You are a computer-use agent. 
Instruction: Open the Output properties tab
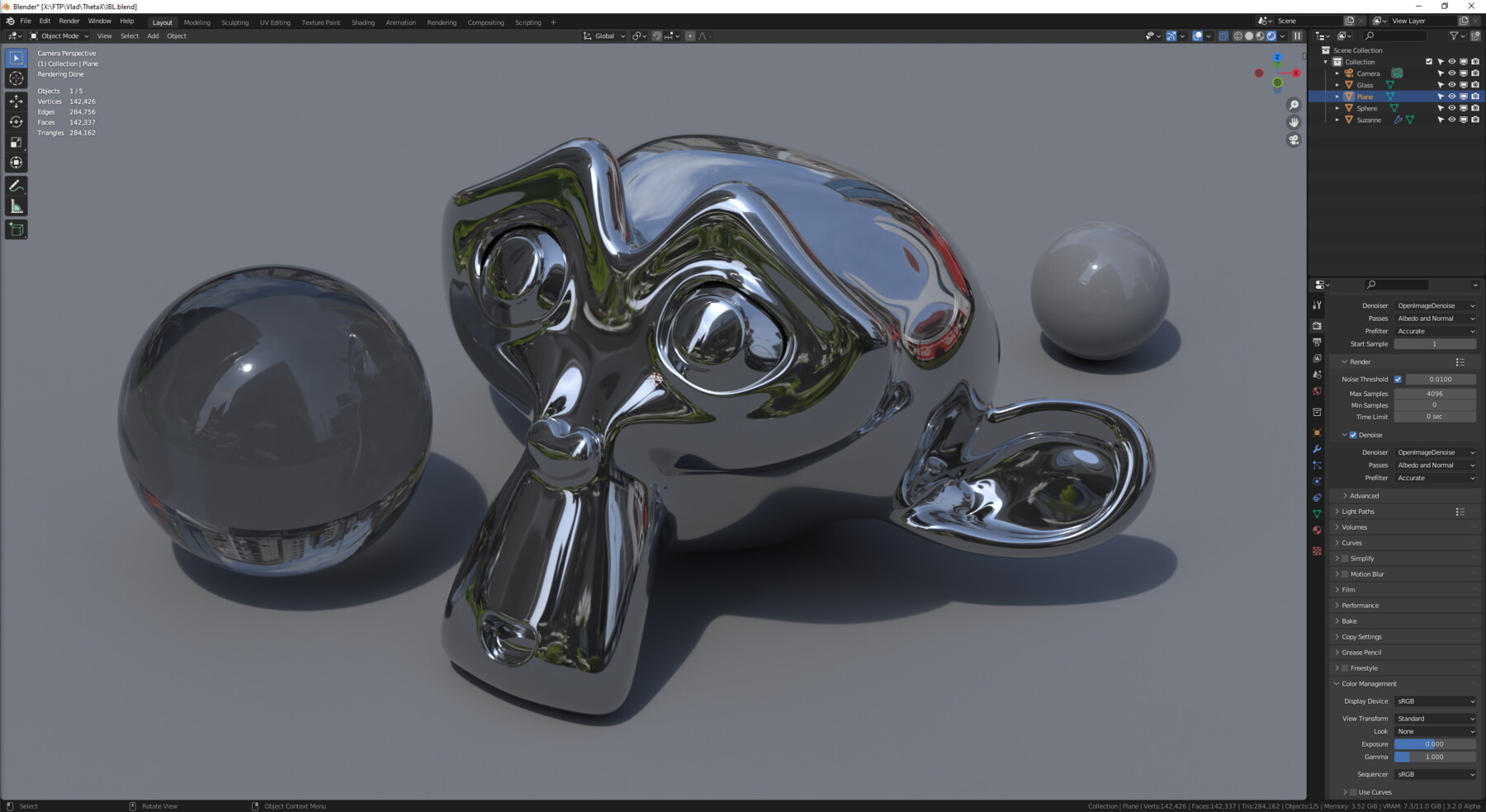point(1317,342)
